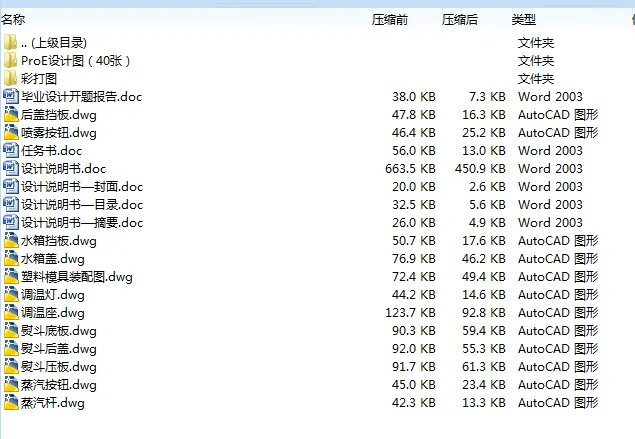Image resolution: width=635 pixels, height=439 pixels.
Task: Click the 7.3 KB compressed size cell
Action: click(487, 96)
